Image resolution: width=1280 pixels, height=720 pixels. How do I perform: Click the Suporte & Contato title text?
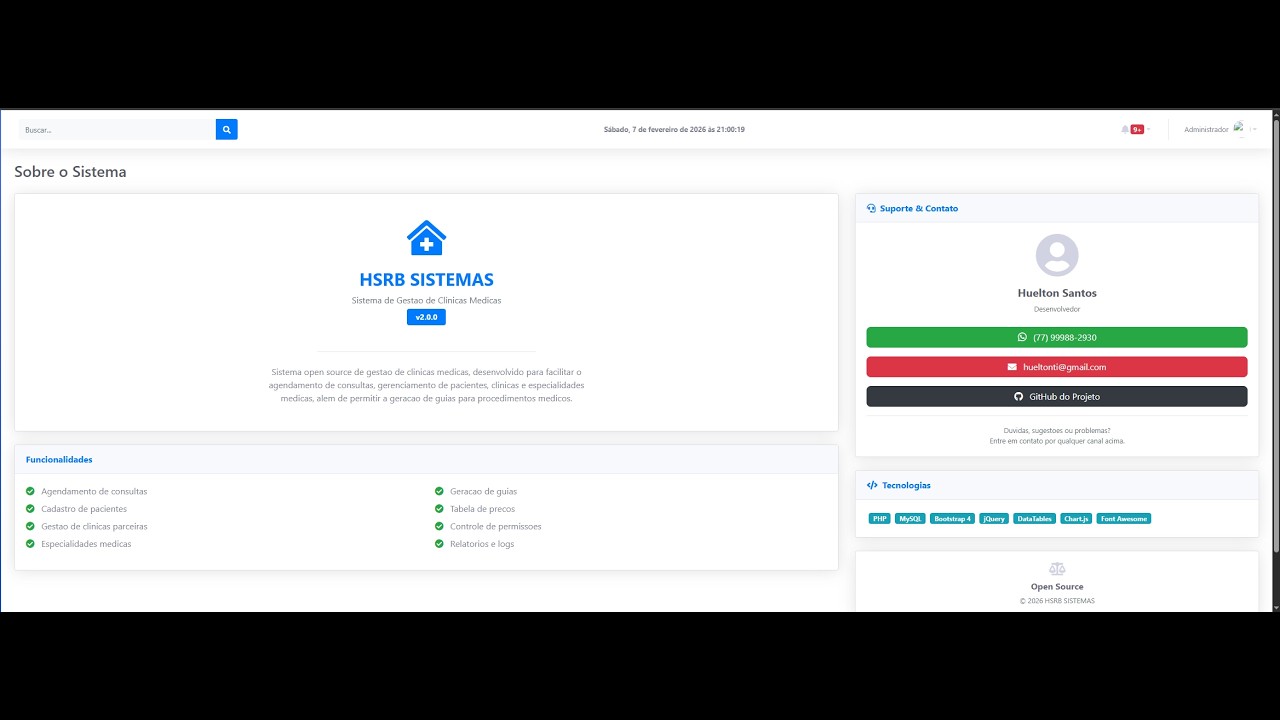coord(919,208)
